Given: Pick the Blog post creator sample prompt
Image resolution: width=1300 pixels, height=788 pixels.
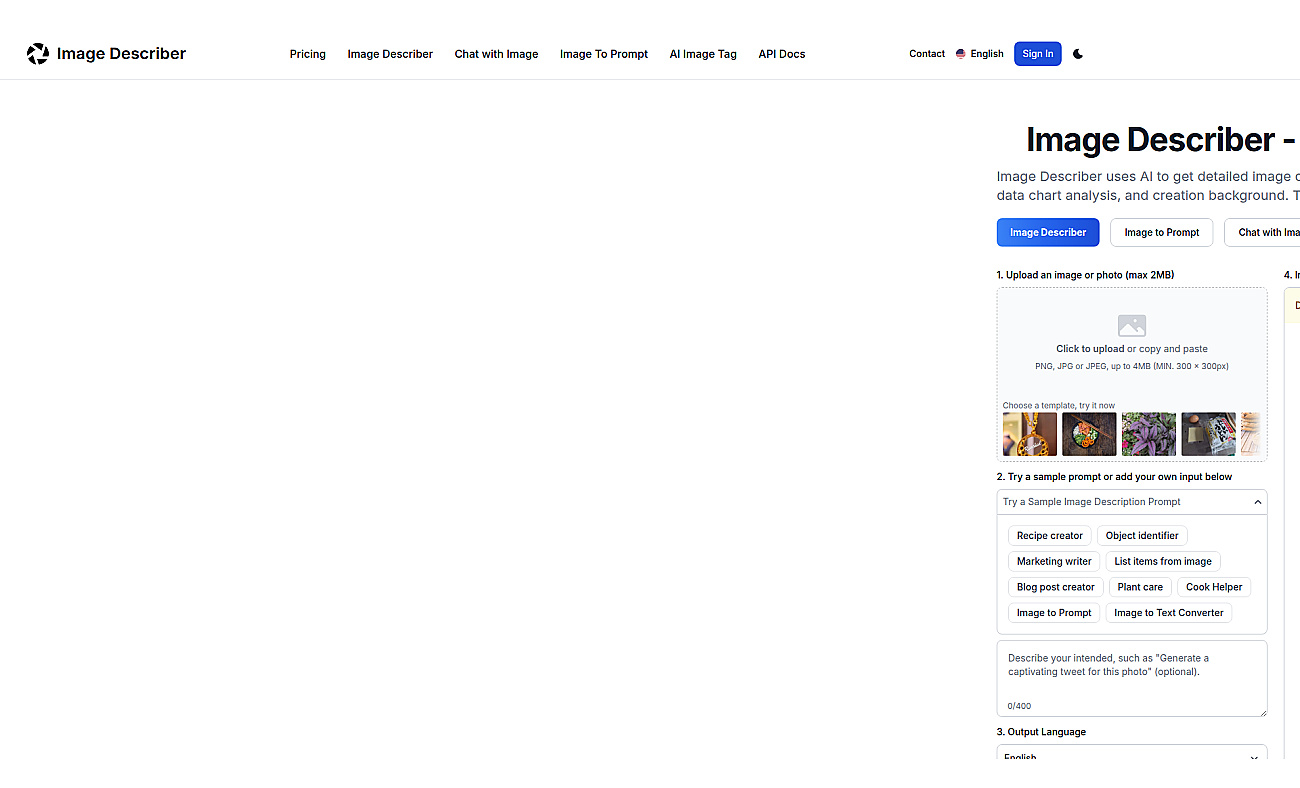Looking at the screenshot, I should coord(1056,588).
